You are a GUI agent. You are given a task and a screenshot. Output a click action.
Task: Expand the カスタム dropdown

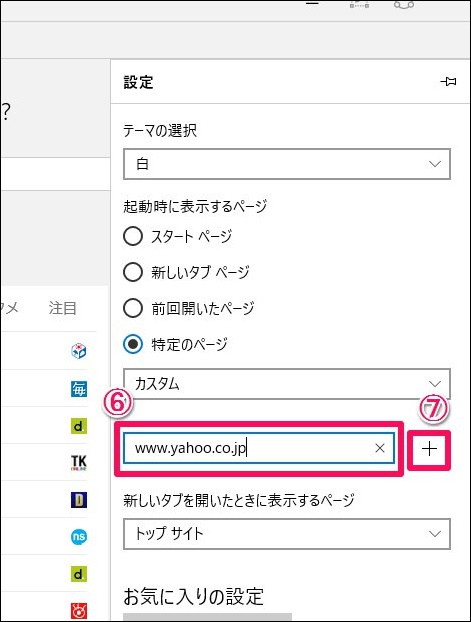(x=287, y=384)
